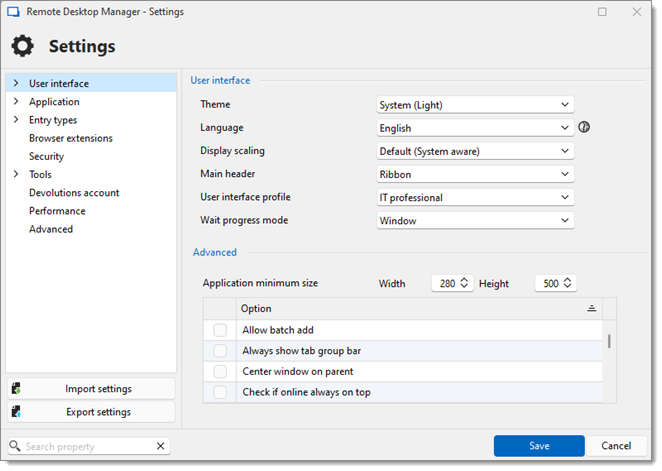Image resolution: width=662 pixels, height=471 pixels.
Task: Click the options list scrollbar thumb
Action: point(609,341)
